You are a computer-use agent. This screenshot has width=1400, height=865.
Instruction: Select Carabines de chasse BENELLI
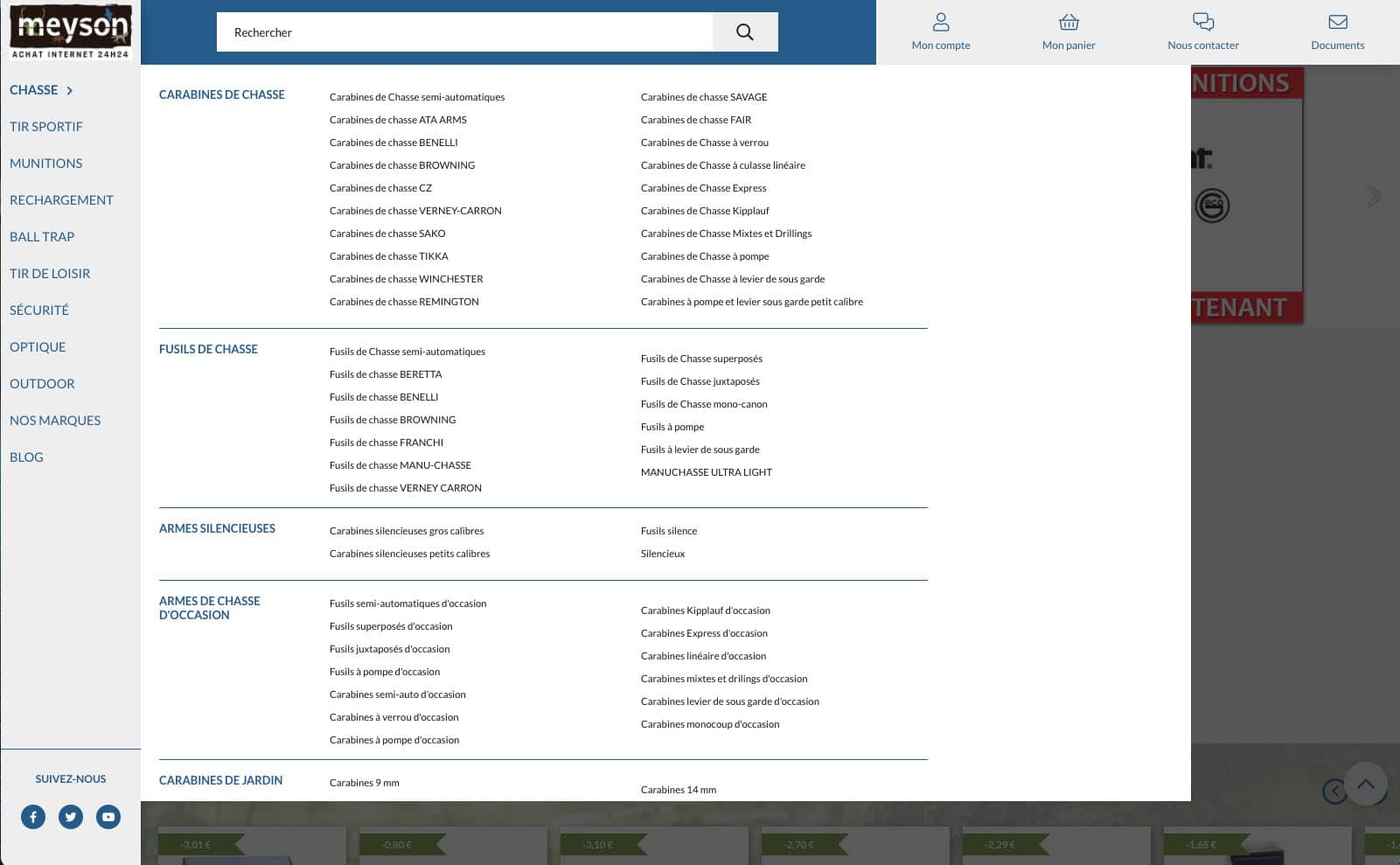pyautogui.click(x=394, y=143)
